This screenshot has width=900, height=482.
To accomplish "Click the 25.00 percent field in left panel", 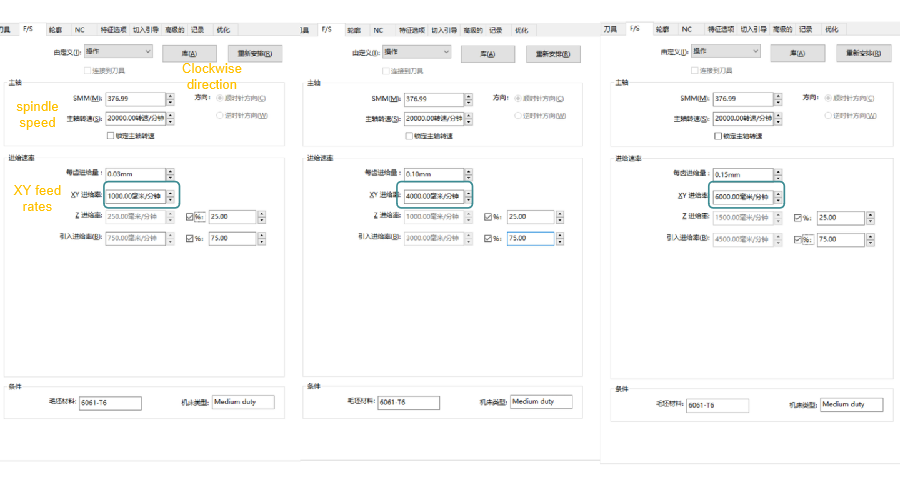I will [x=232, y=217].
